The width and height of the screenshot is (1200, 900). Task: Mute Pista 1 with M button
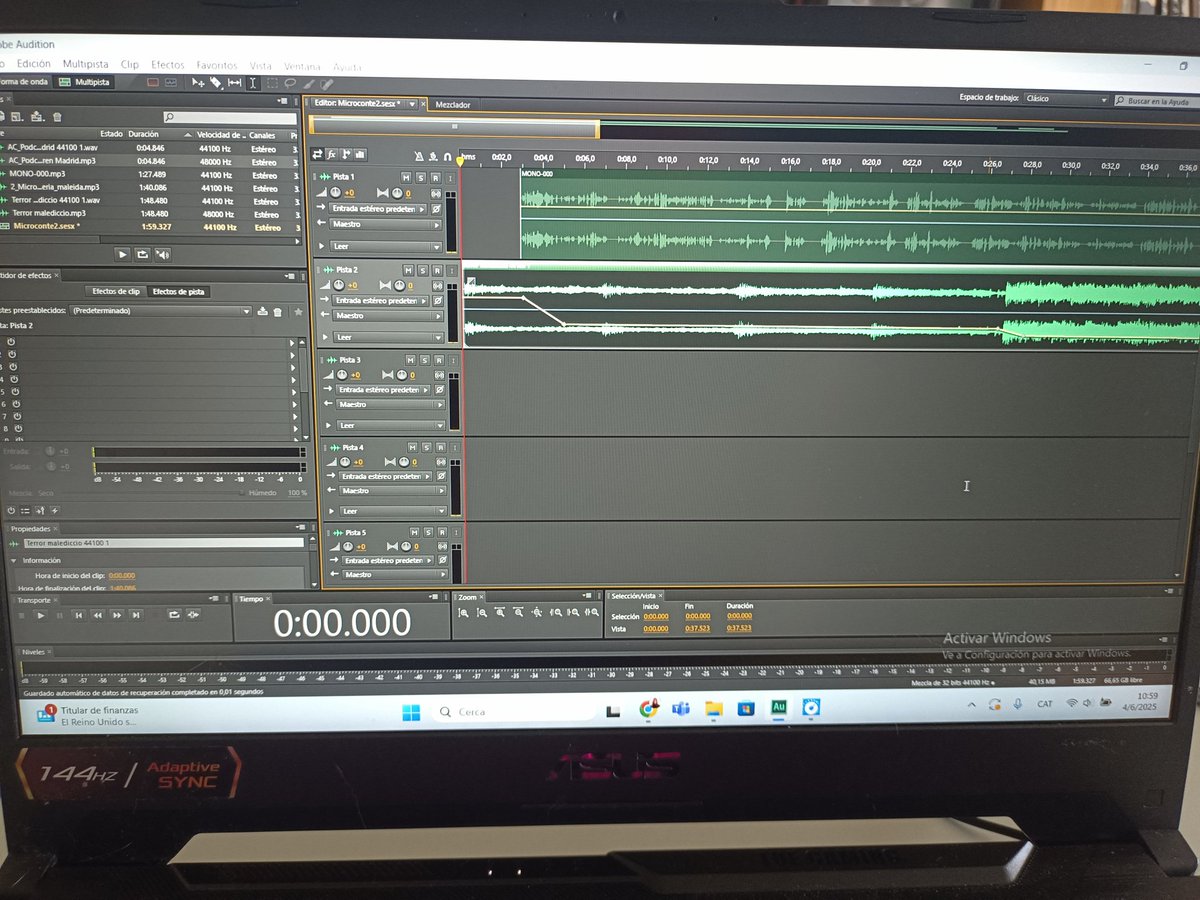407,177
